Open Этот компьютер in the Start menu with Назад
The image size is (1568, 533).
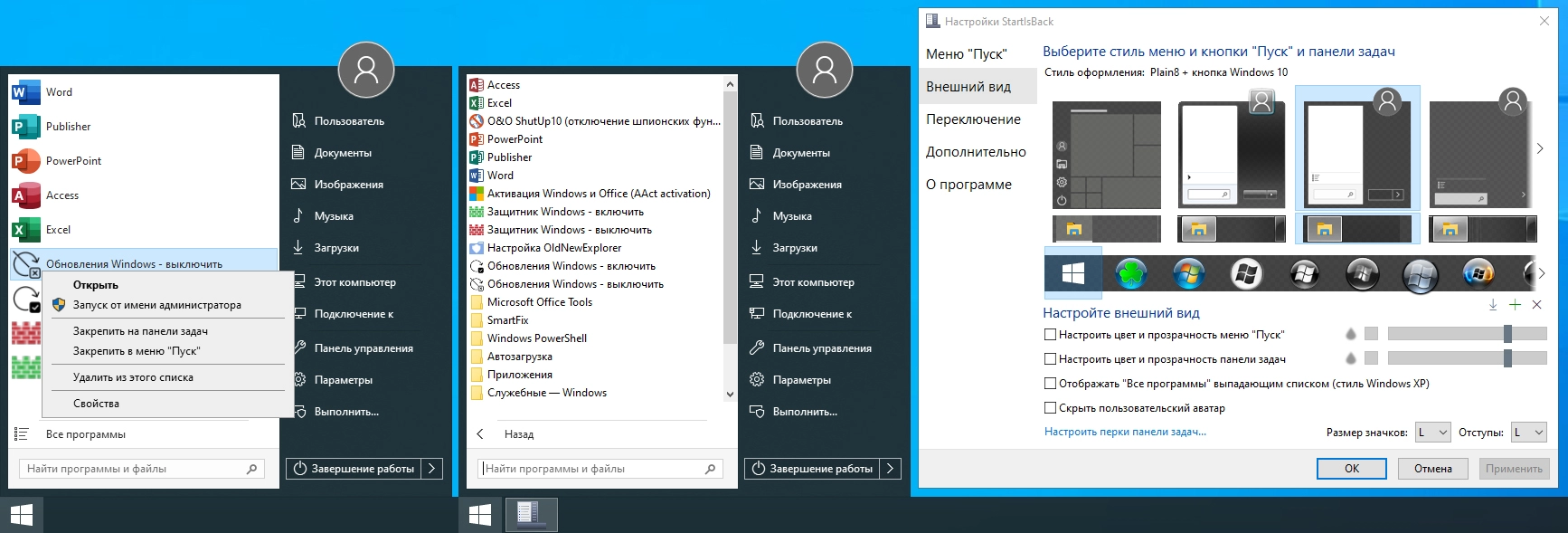point(801,282)
